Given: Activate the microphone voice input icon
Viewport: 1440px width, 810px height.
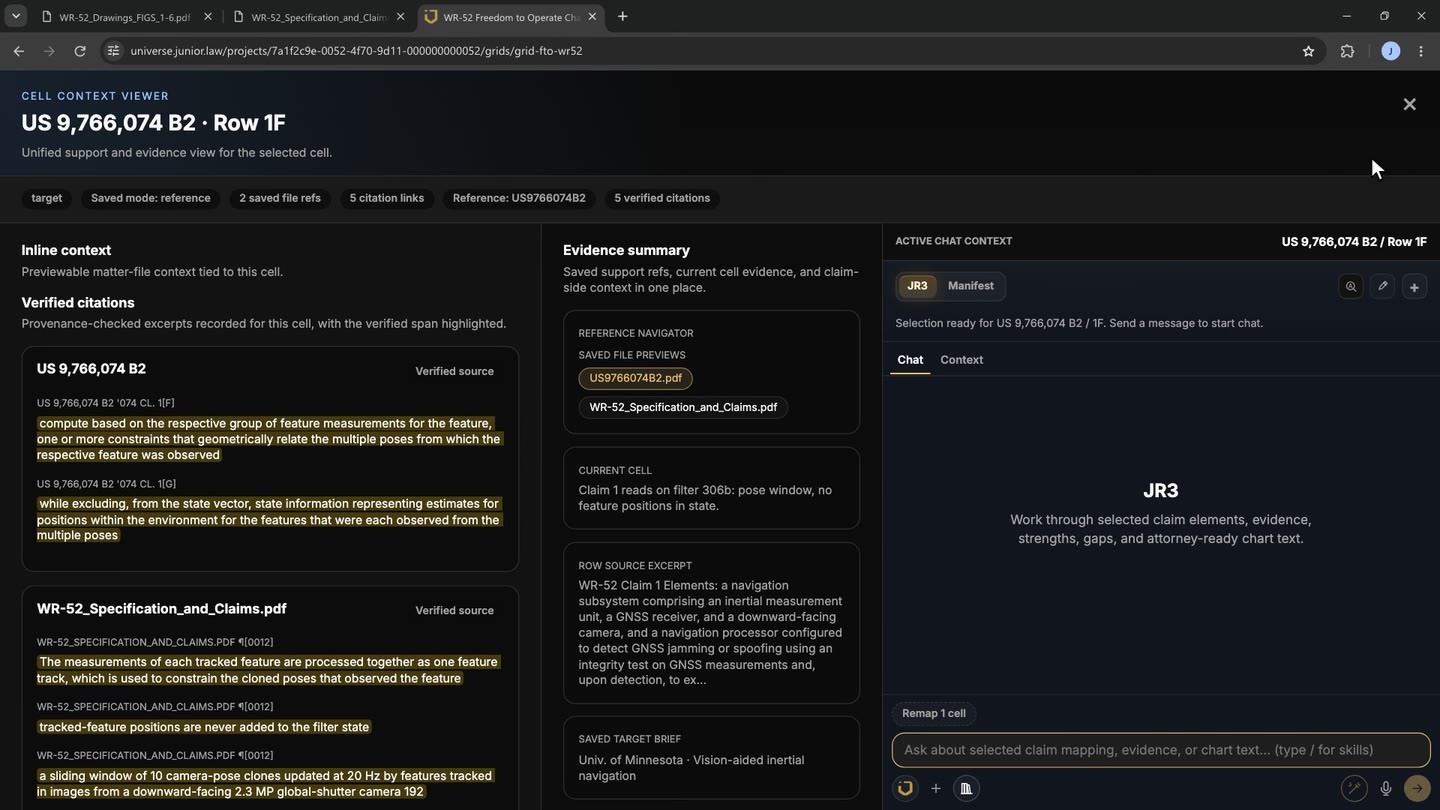Looking at the screenshot, I should (1386, 788).
